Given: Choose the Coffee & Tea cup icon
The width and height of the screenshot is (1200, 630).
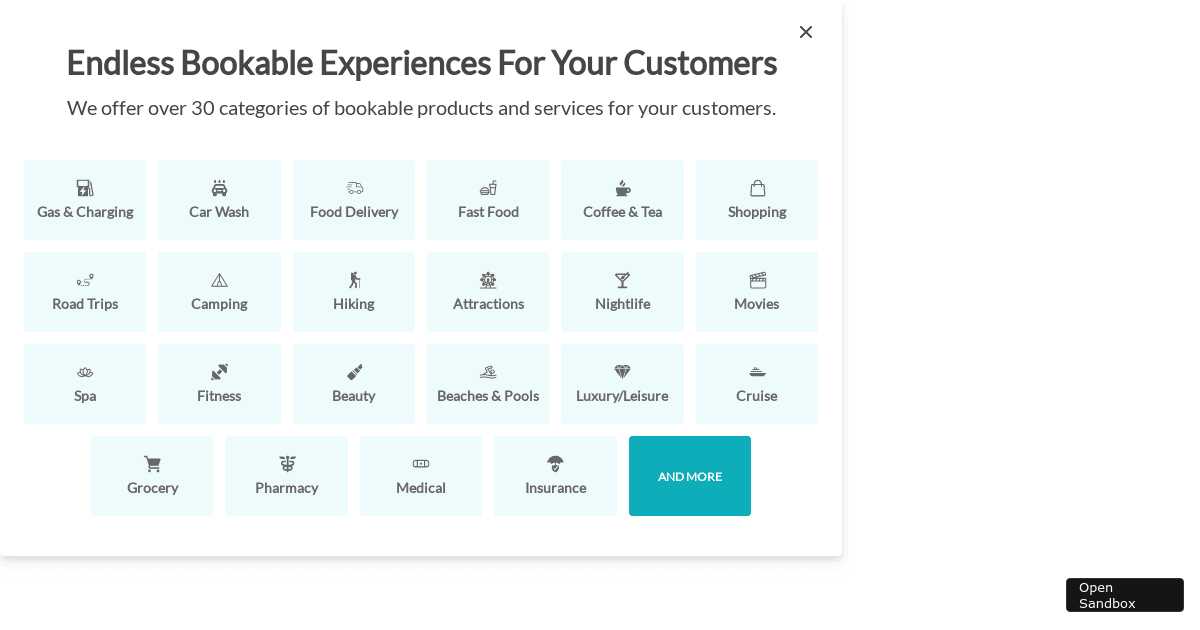Looking at the screenshot, I should [622, 188].
